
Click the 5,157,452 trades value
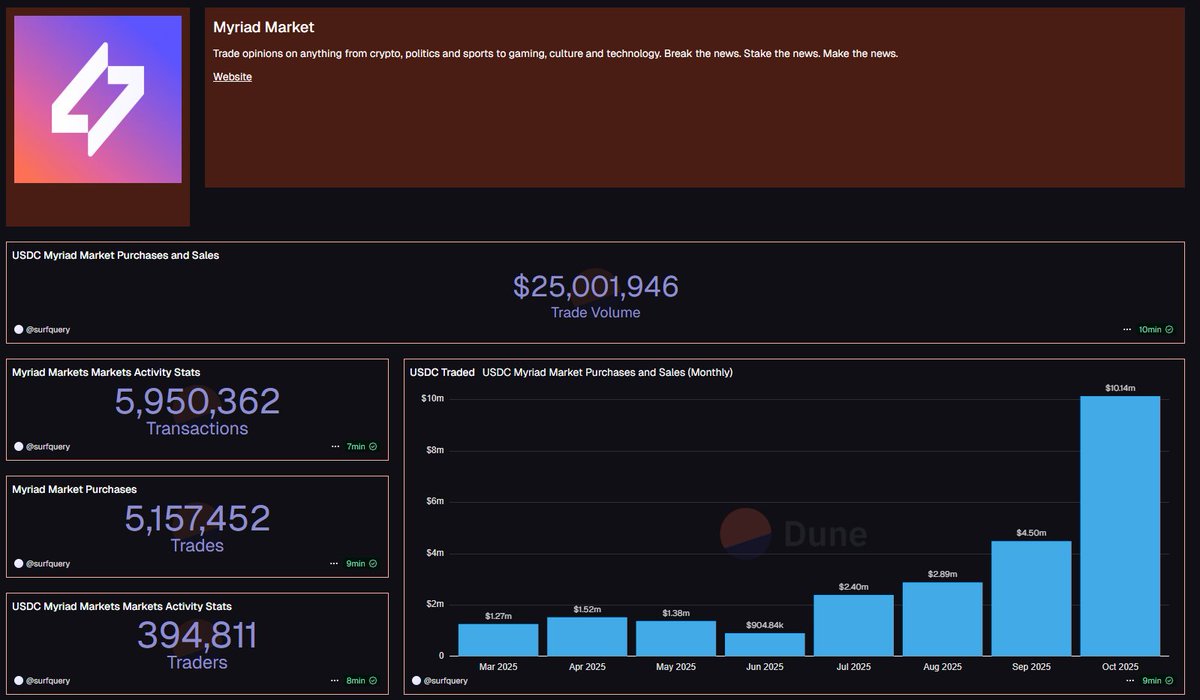tap(197, 519)
